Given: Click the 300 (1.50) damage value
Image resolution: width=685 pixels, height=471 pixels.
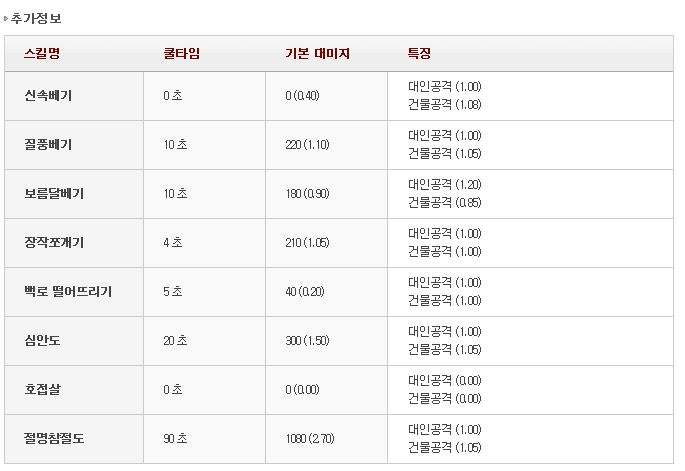Looking at the screenshot, I should coord(307,341).
